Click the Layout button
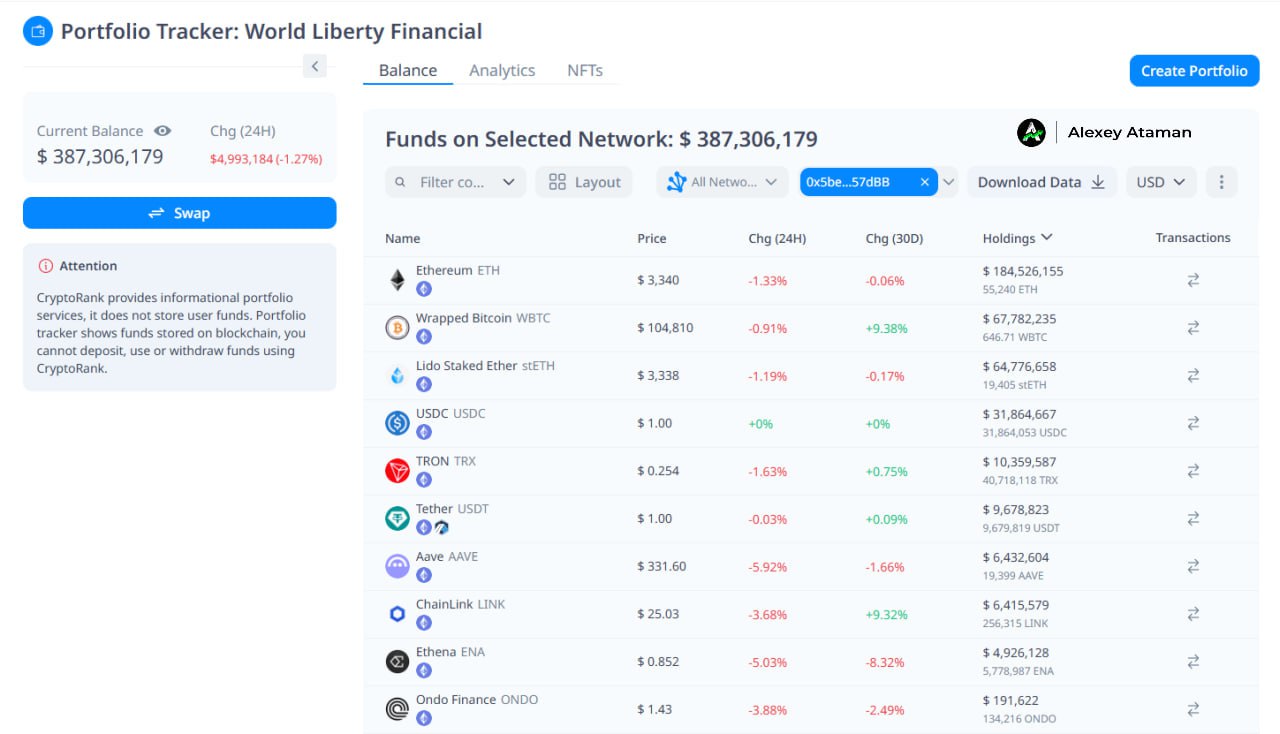The image size is (1280, 734). (x=584, y=182)
